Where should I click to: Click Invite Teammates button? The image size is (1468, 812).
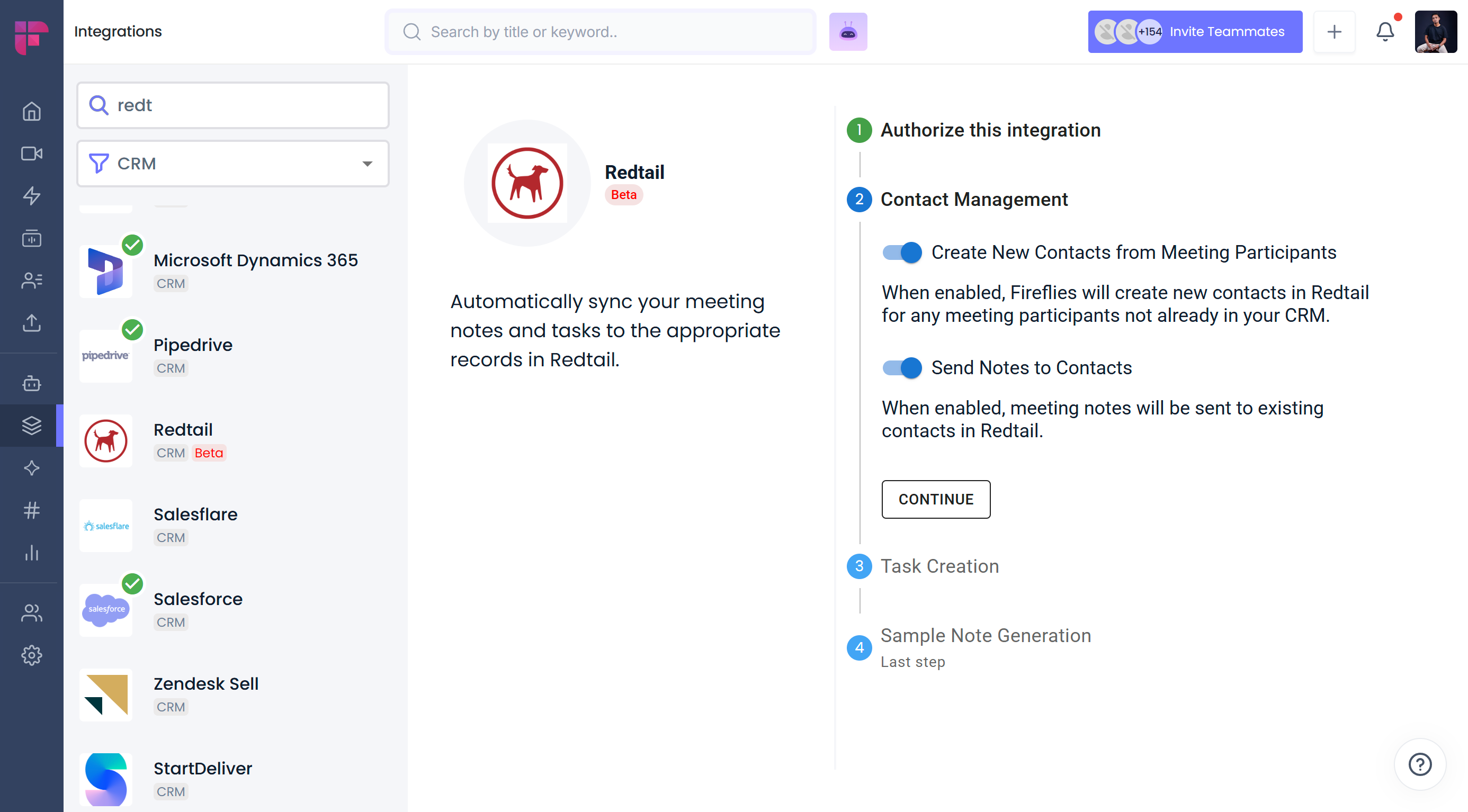click(x=1194, y=32)
